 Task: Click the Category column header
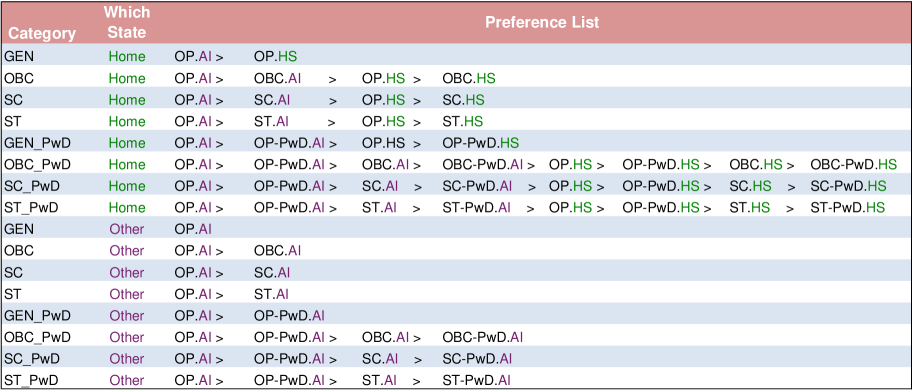(42, 33)
